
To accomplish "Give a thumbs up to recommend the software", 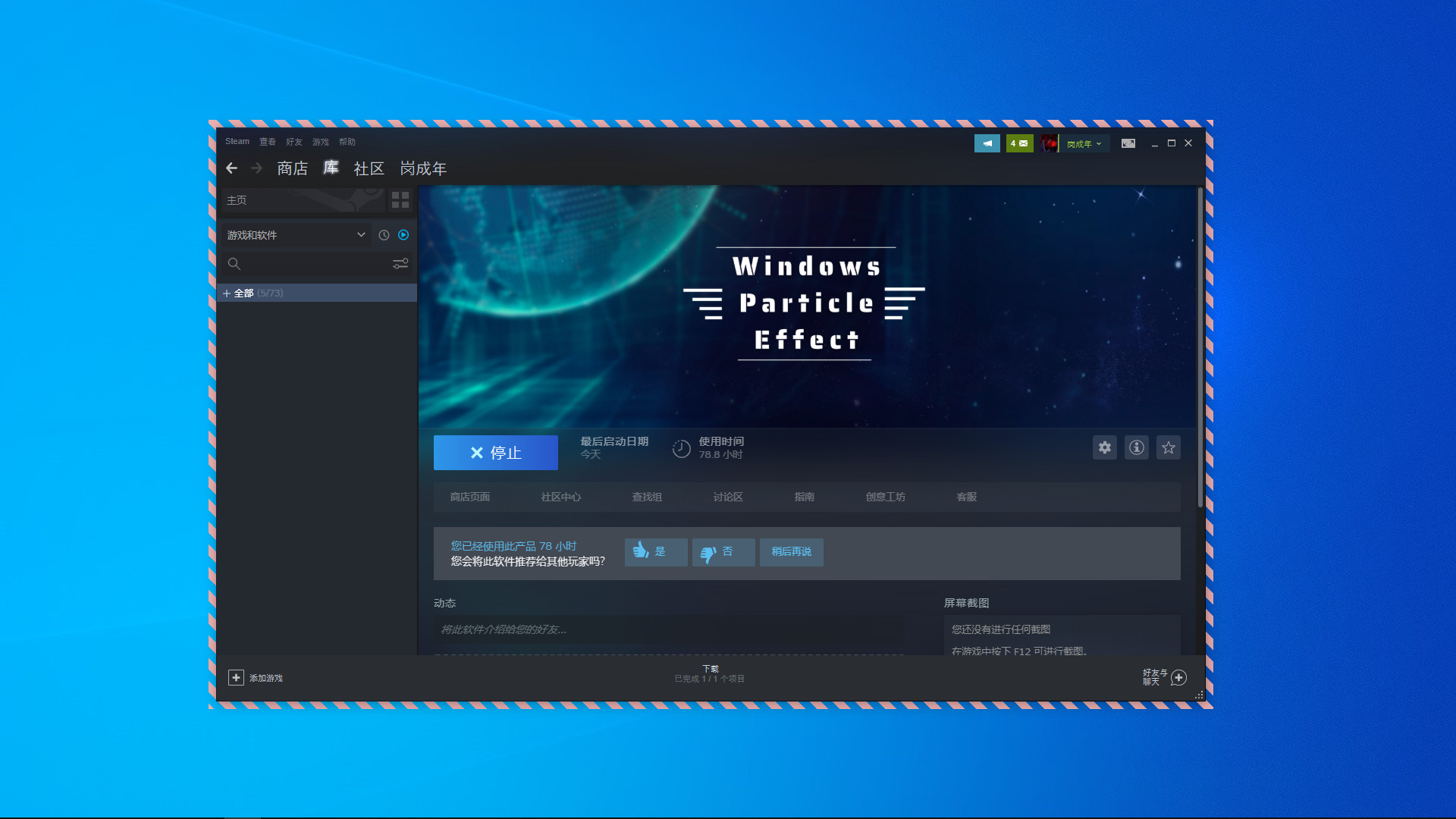I will 655,552.
